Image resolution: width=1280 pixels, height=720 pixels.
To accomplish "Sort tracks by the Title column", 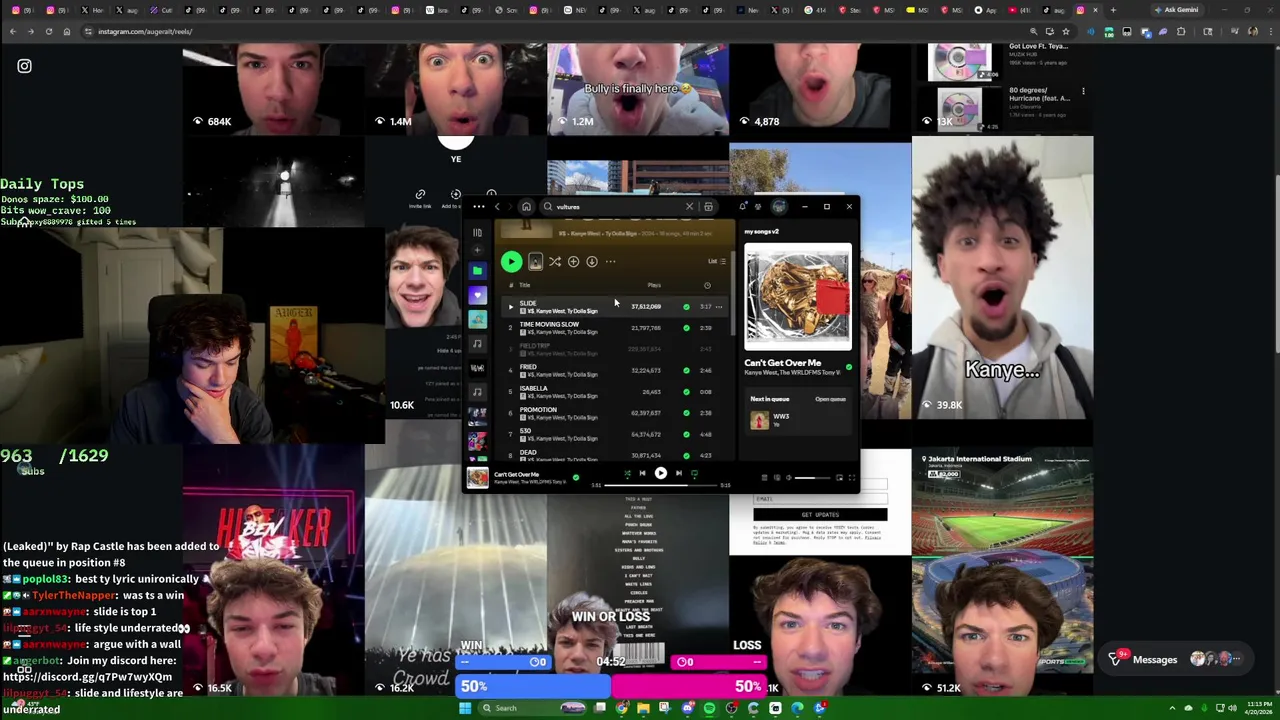I will [525, 285].
